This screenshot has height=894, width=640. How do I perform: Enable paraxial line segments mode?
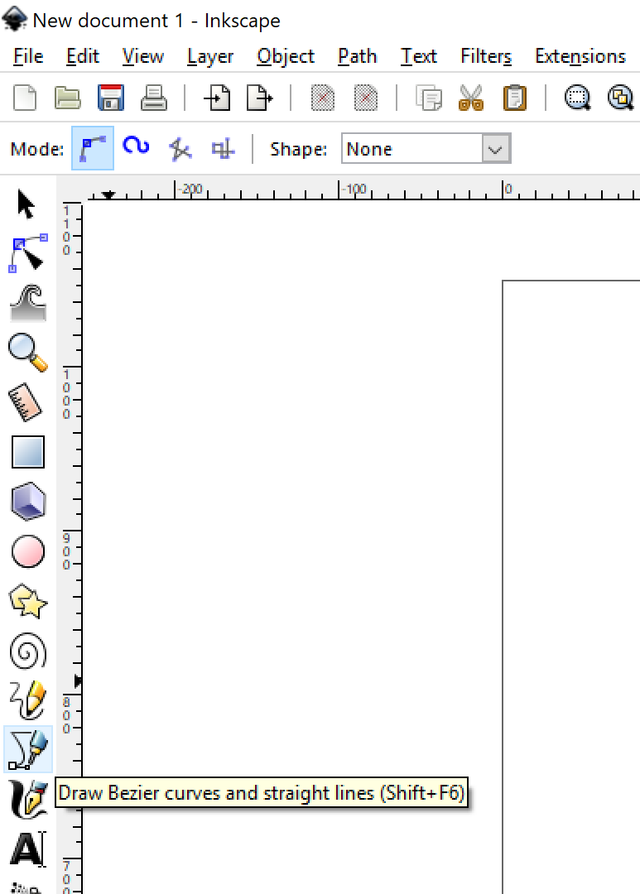[223, 149]
